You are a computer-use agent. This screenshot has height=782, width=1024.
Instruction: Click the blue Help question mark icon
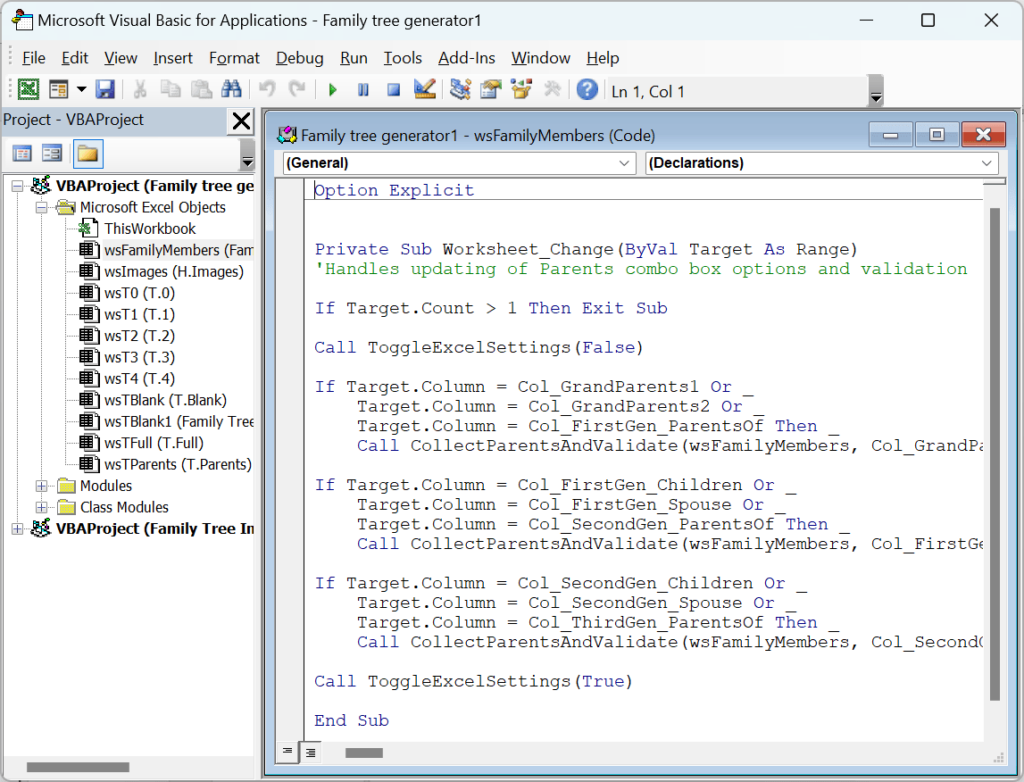click(587, 90)
